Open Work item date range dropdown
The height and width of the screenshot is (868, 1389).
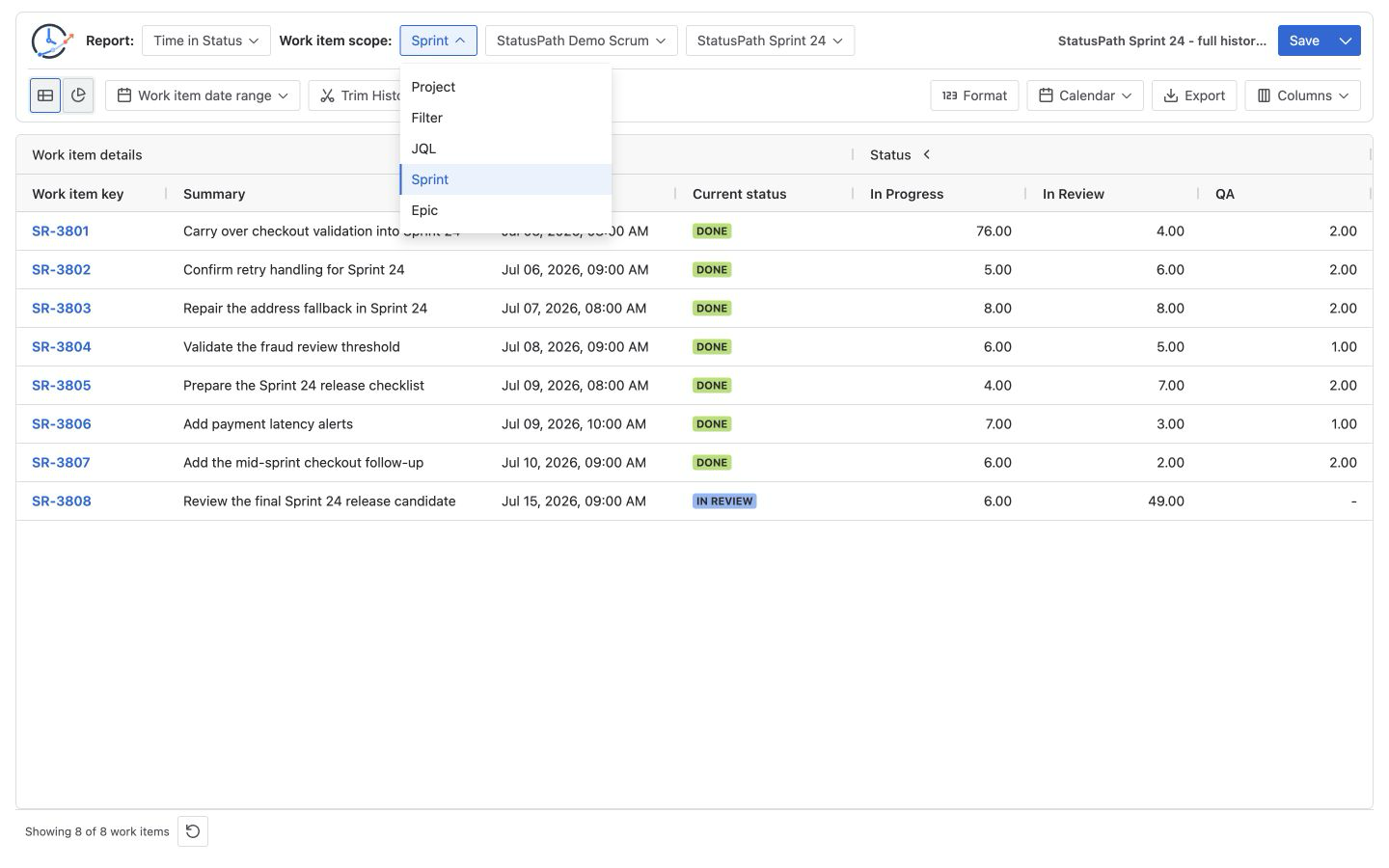[203, 95]
